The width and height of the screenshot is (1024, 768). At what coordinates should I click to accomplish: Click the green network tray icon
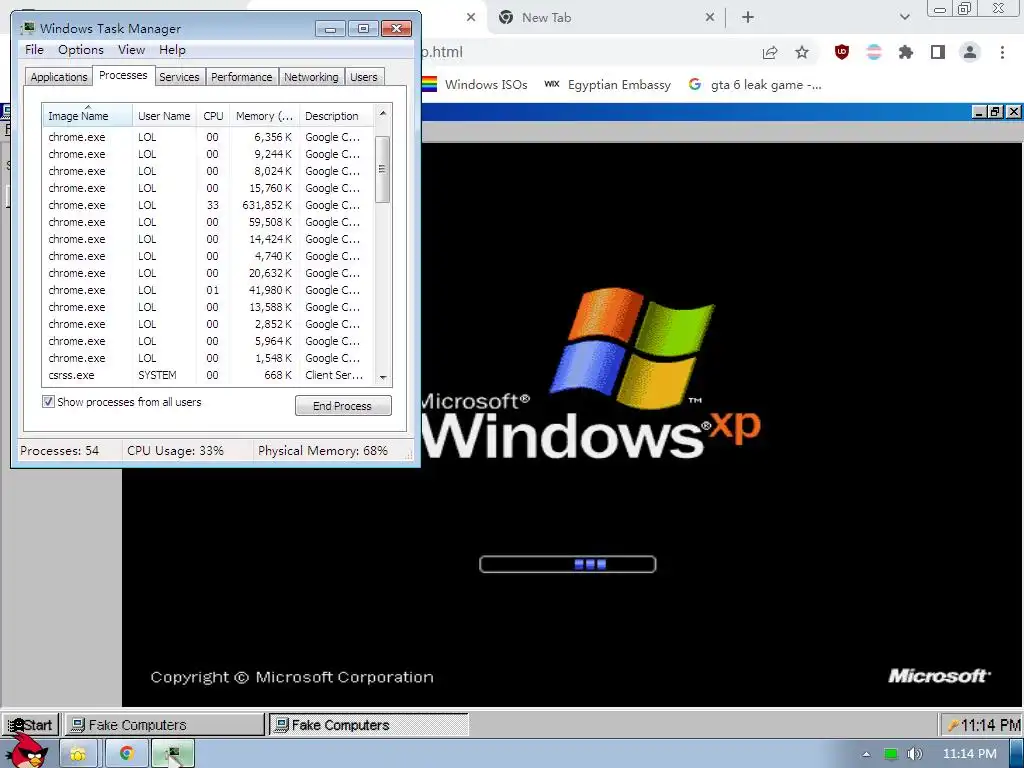[x=890, y=754]
